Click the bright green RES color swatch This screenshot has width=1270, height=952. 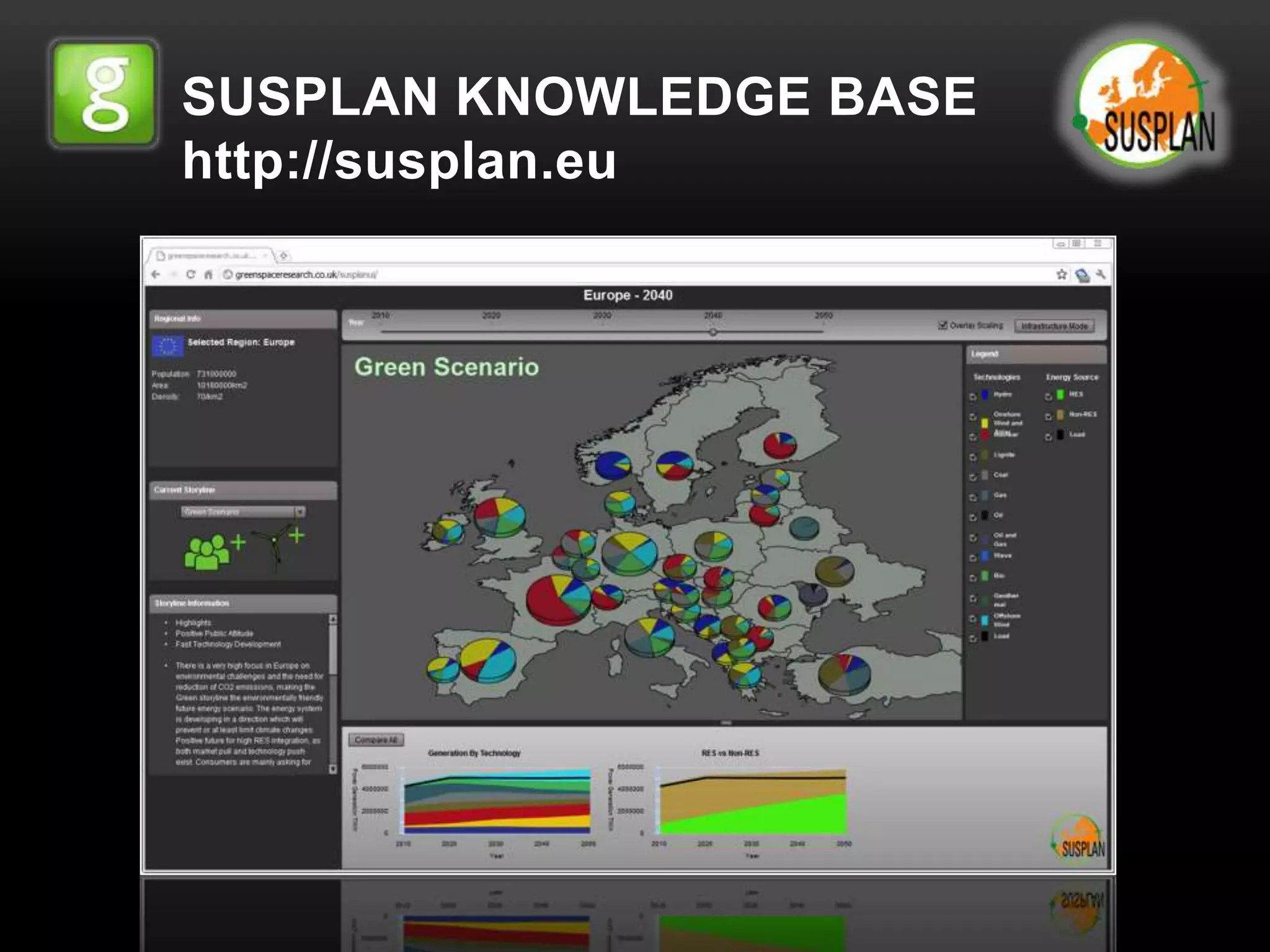(1060, 395)
